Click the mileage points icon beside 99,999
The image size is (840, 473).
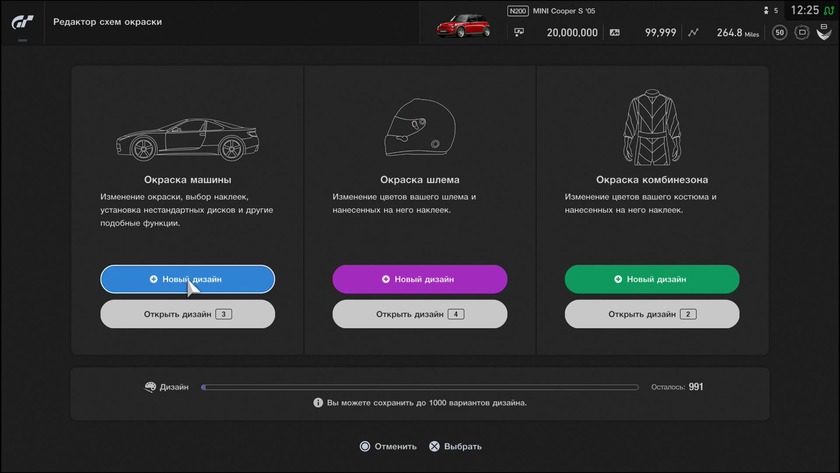click(x=615, y=32)
